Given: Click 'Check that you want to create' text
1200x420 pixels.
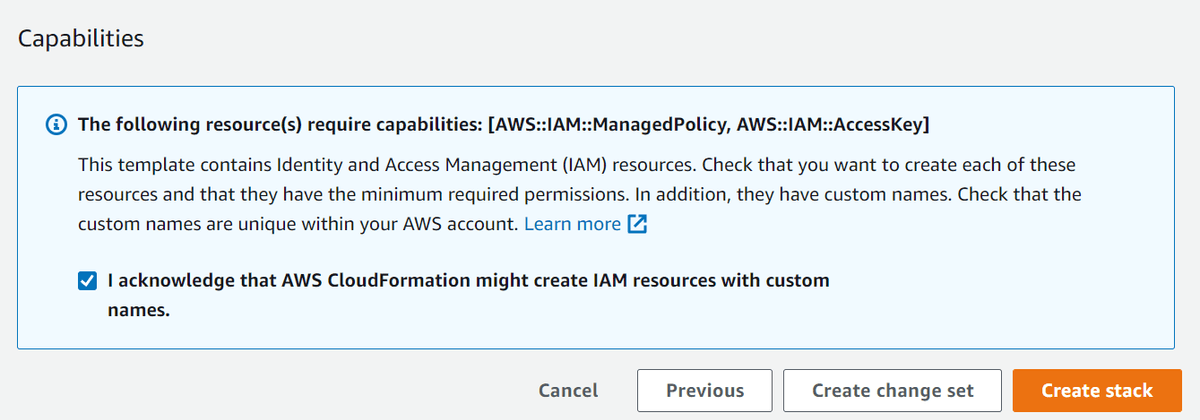Looking at the screenshot, I should click(x=800, y=163).
